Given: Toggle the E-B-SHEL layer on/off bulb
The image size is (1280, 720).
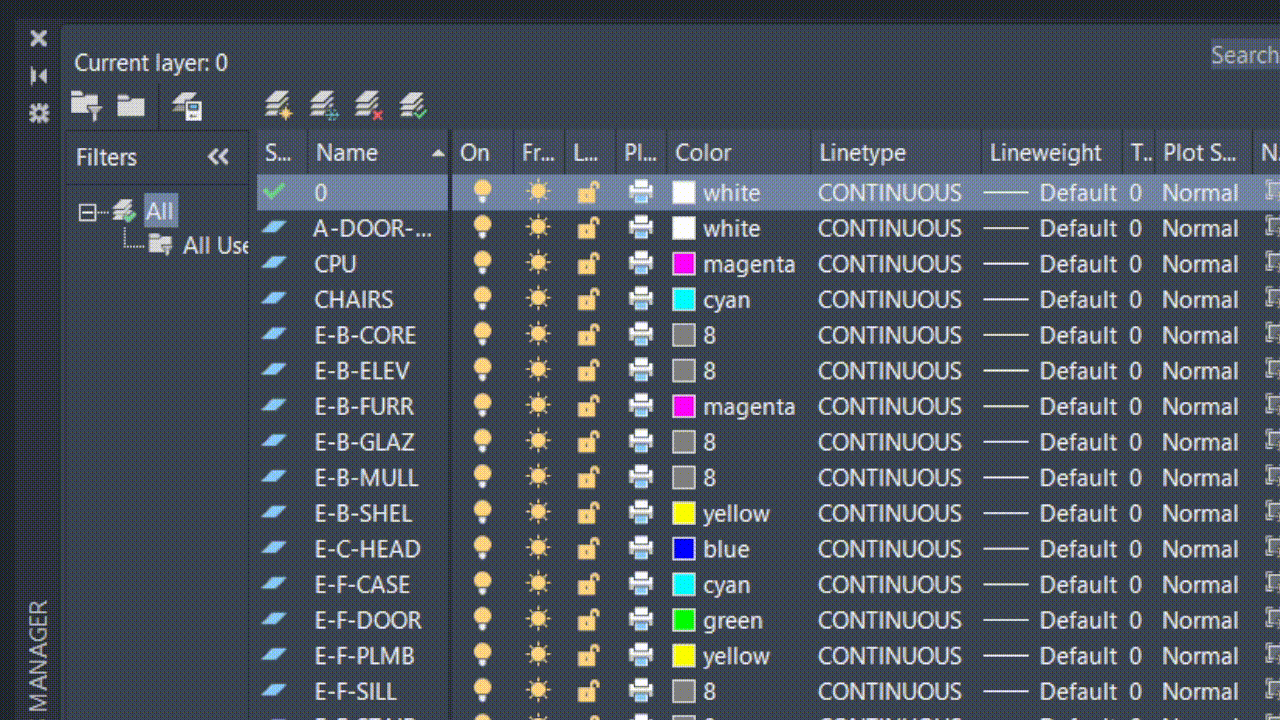Looking at the screenshot, I should click(482, 513).
